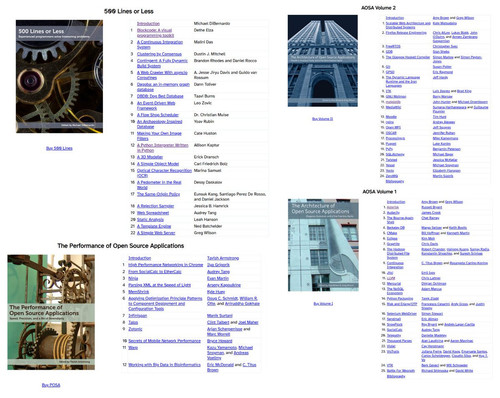Image resolution: width=500 pixels, height=398 pixels.
Task: Open A Pedometer in the Real World
Action: (x=159, y=185)
